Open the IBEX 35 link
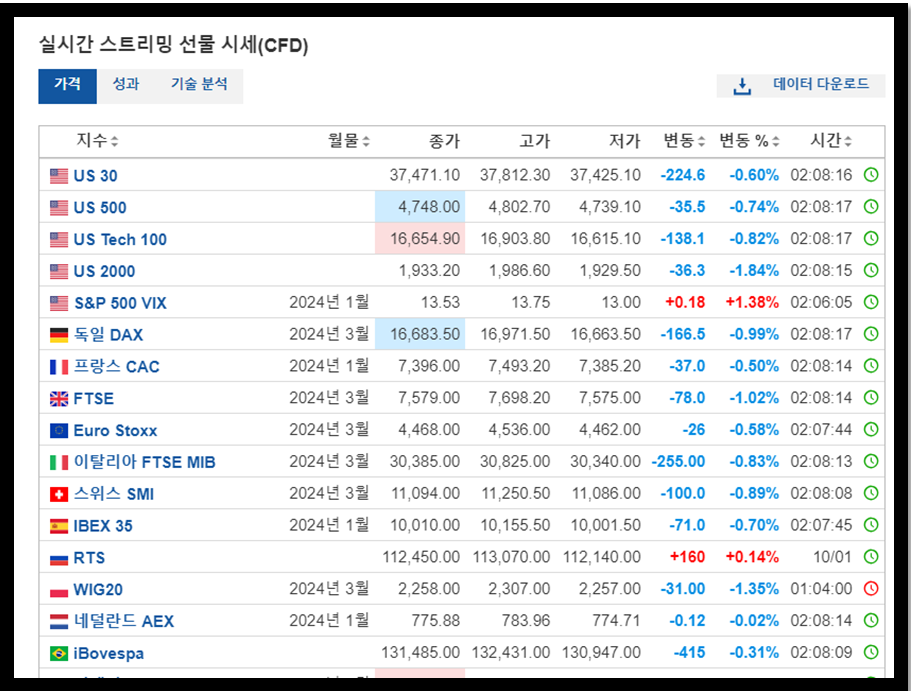Screen dimensions: 911x691 point(103,526)
